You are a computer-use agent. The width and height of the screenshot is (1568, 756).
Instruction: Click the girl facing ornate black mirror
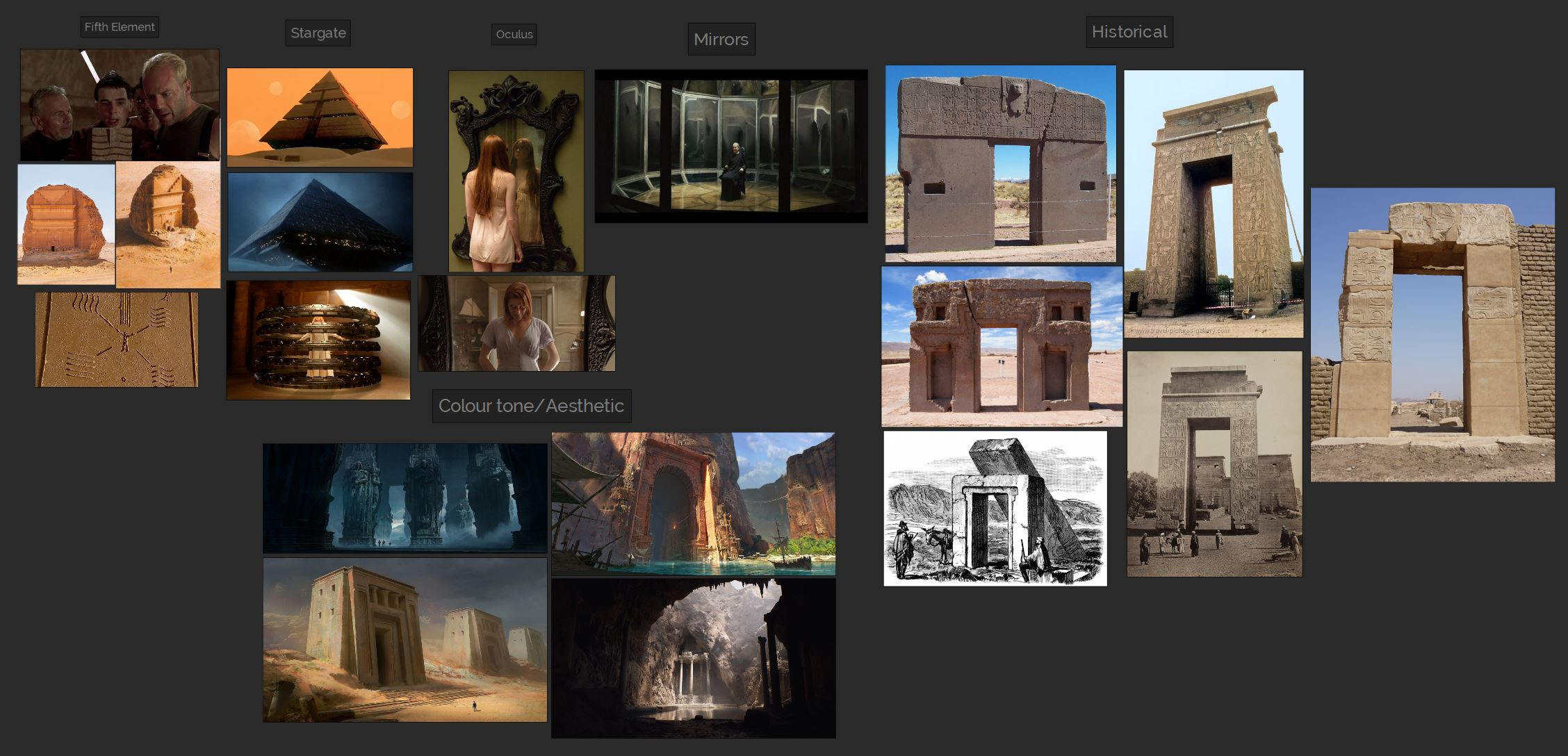(516, 171)
